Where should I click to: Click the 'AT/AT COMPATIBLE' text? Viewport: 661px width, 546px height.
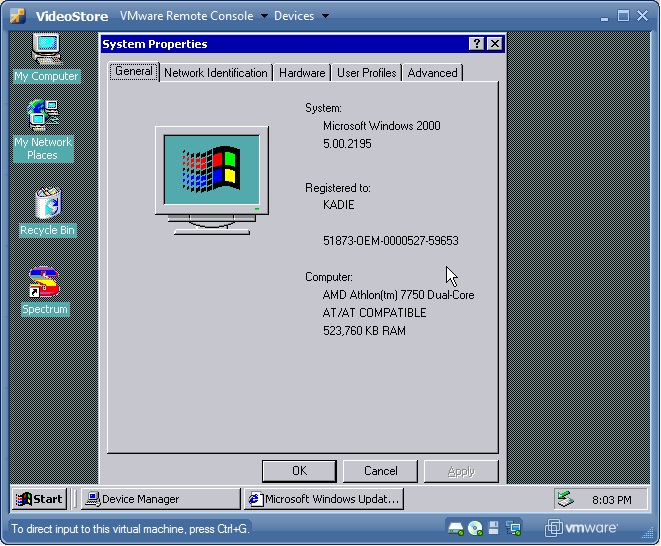[374, 313]
